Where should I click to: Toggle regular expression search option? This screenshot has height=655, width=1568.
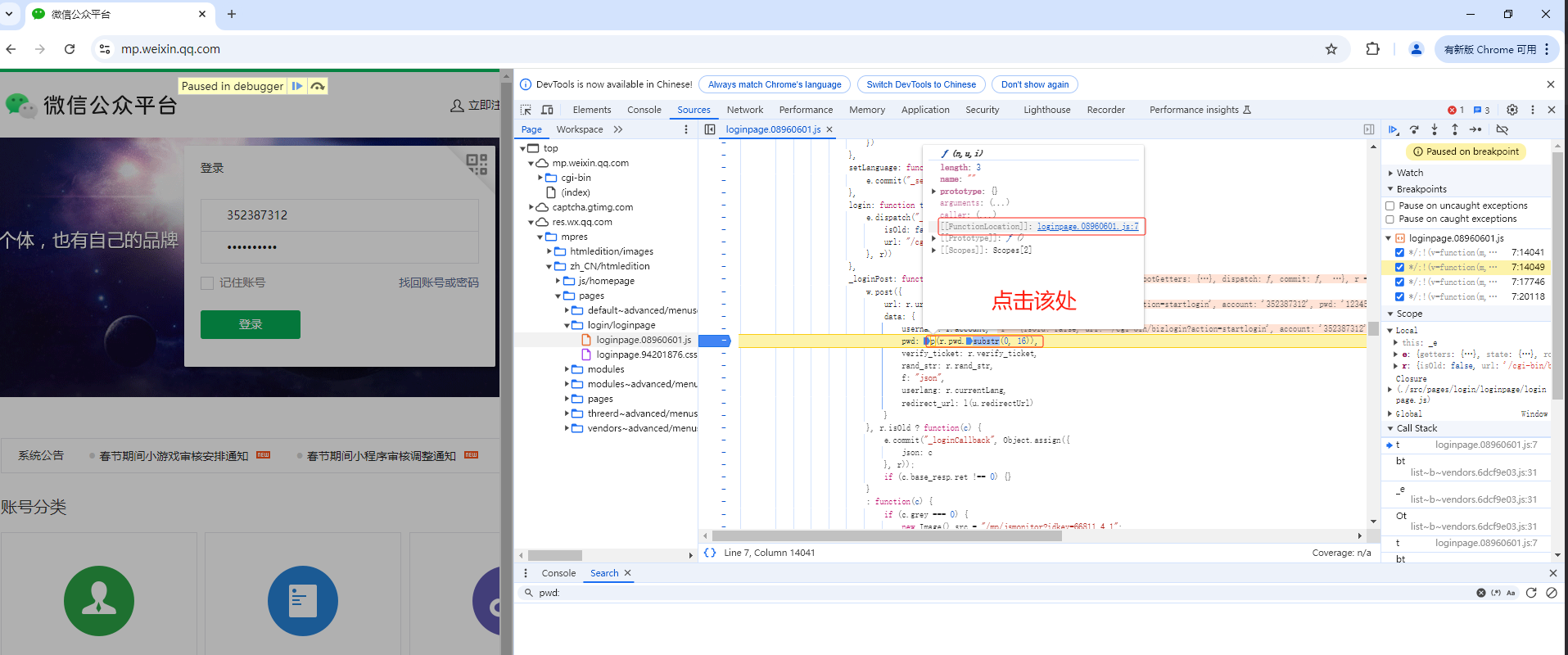pyautogui.click(x=1496, y=593)
